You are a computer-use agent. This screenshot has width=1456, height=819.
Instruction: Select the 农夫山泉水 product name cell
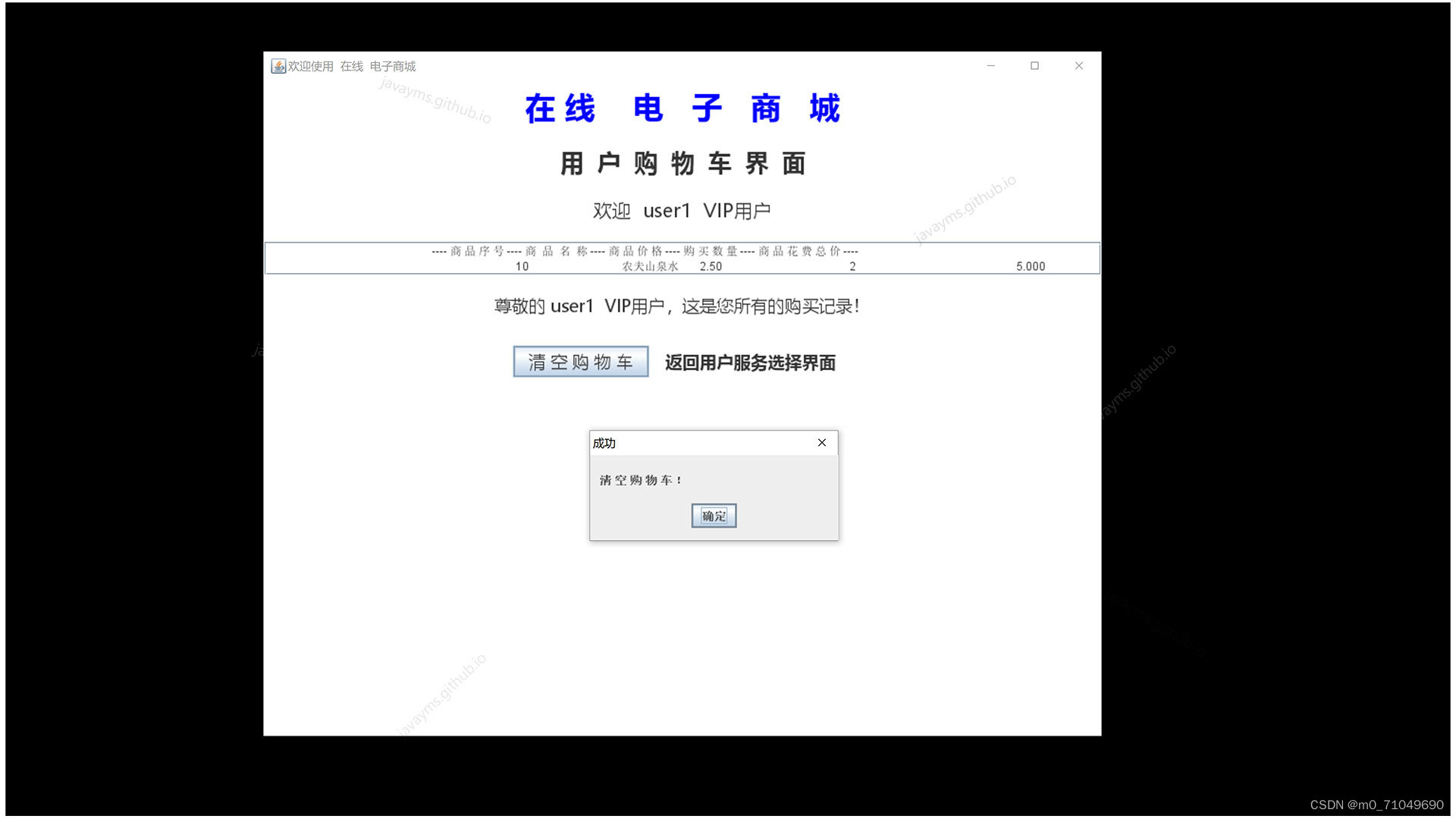coord(650,266)
